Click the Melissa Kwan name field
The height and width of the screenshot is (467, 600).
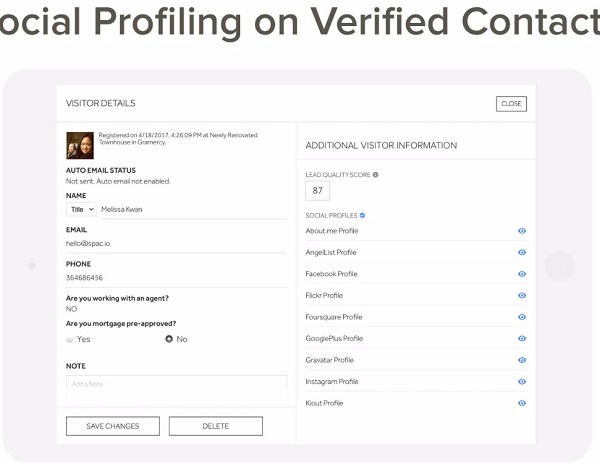point(190,209)
